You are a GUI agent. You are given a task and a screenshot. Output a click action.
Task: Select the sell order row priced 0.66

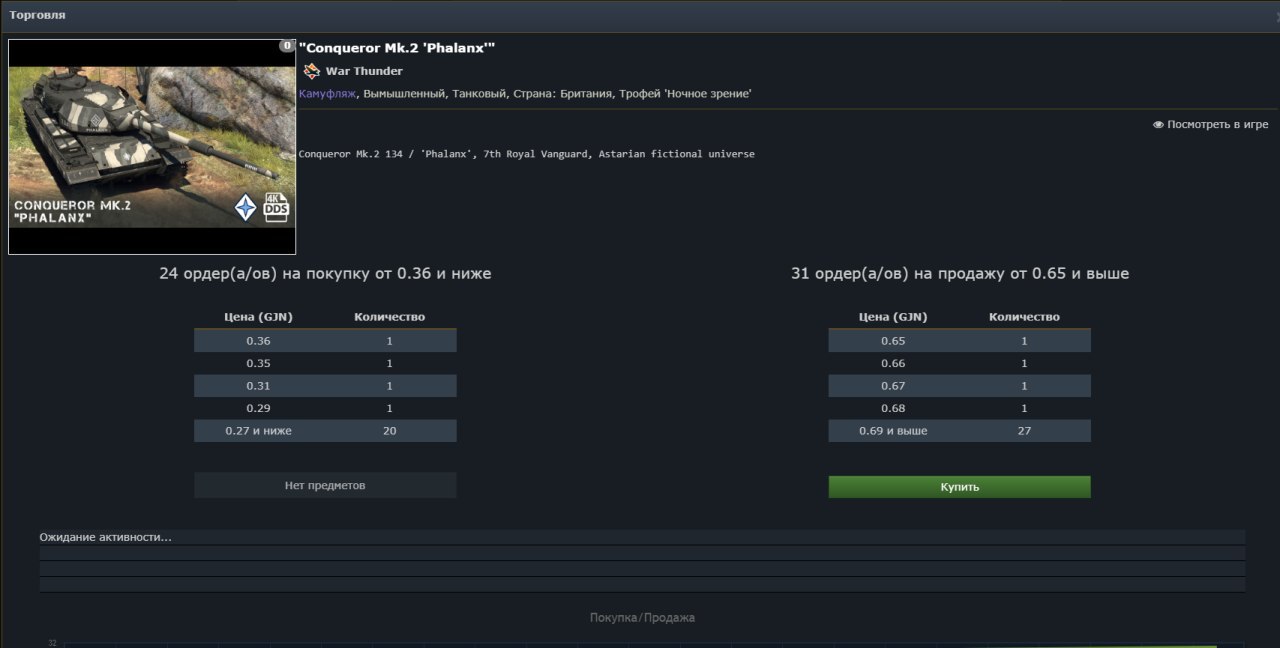pos(959,363)
